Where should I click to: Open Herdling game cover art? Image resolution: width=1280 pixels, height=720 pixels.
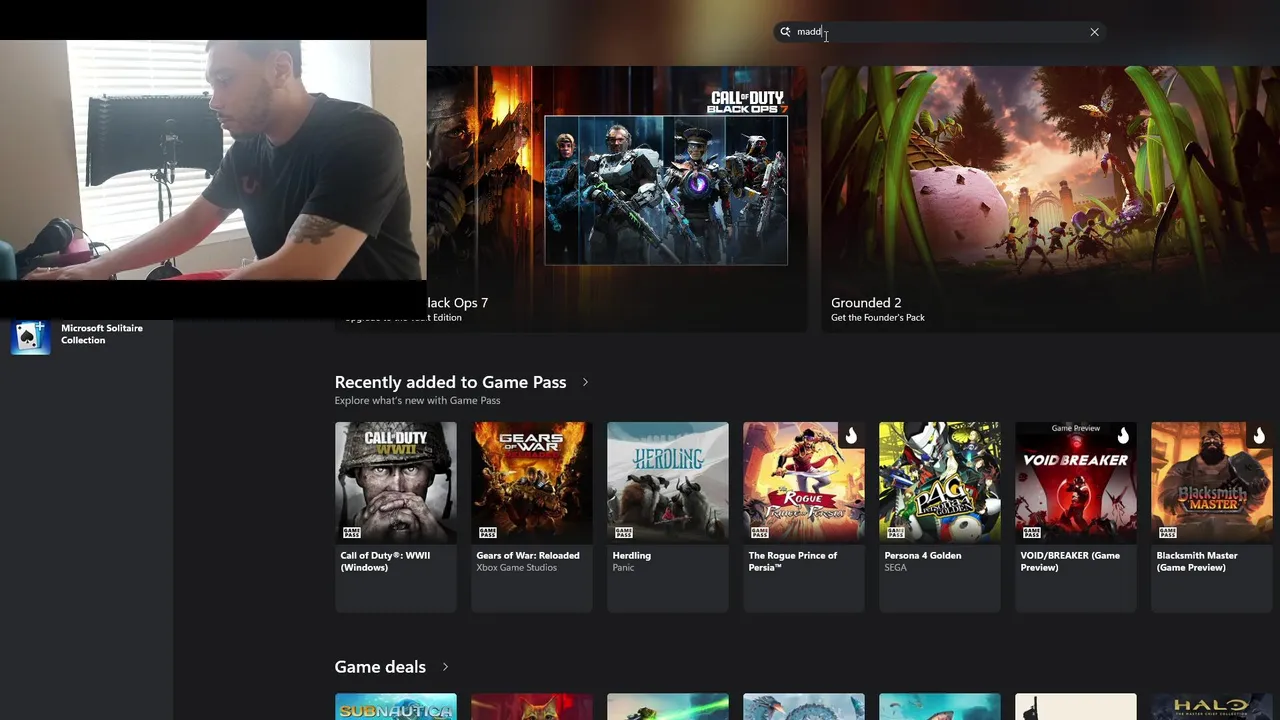tap(668, 483)
